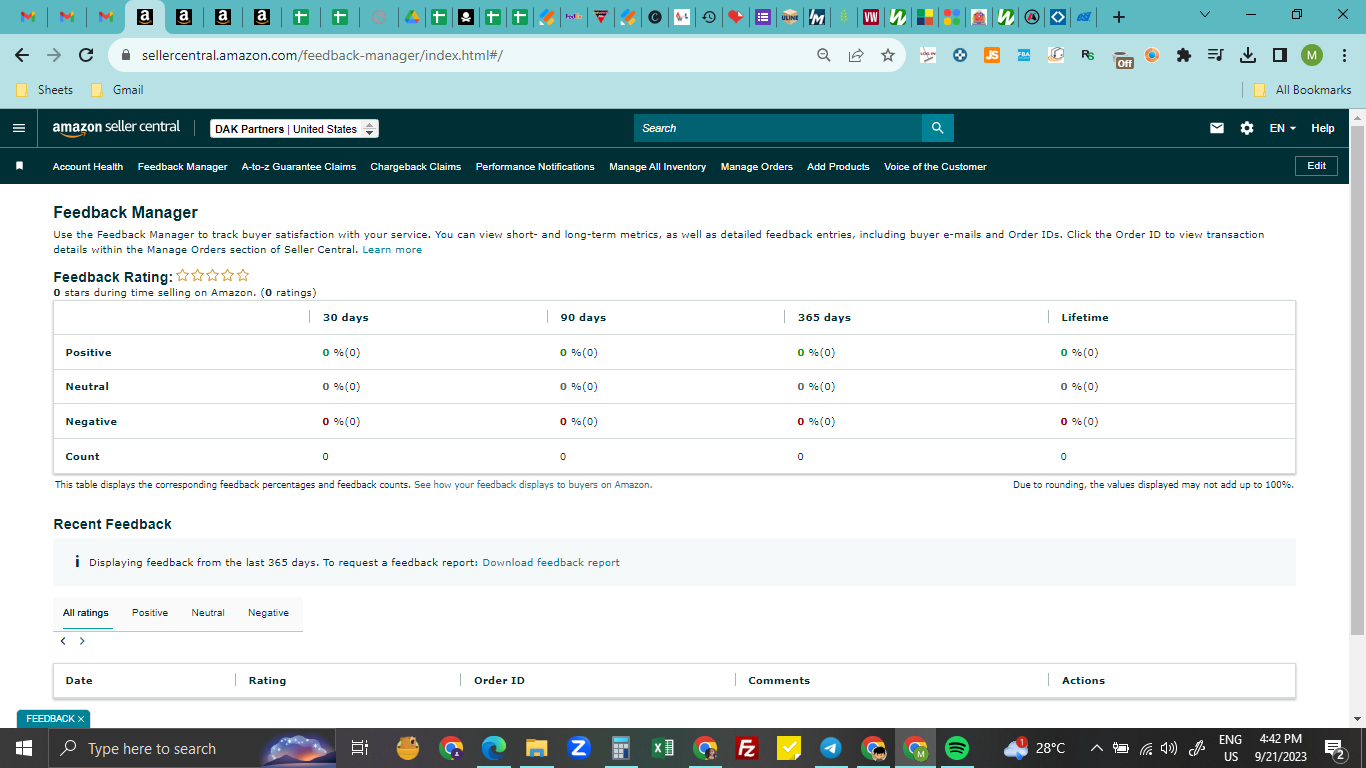Switch to the Negative feedback tab
This screenshot has width=1366, height=768.
(x=268, y=613)
